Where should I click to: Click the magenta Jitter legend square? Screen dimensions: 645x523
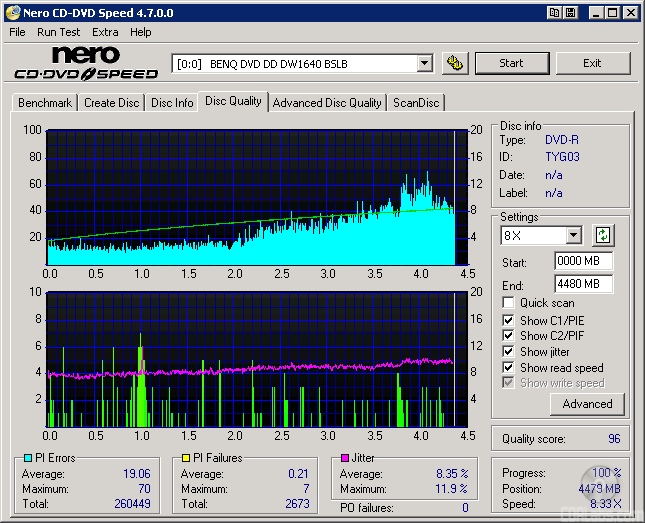coord(343,459)
